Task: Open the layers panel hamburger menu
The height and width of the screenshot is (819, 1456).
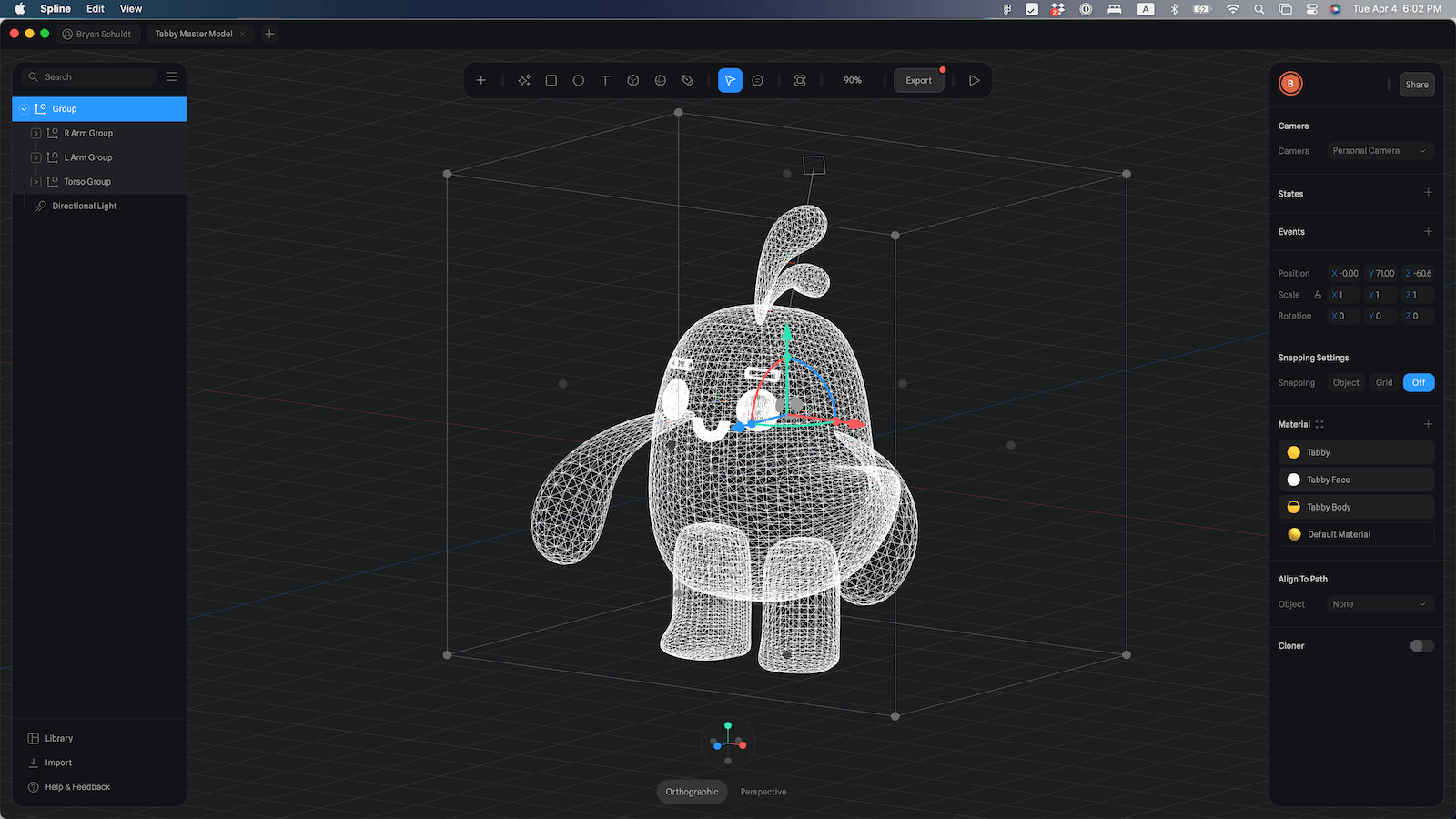Action: point(171,76)
